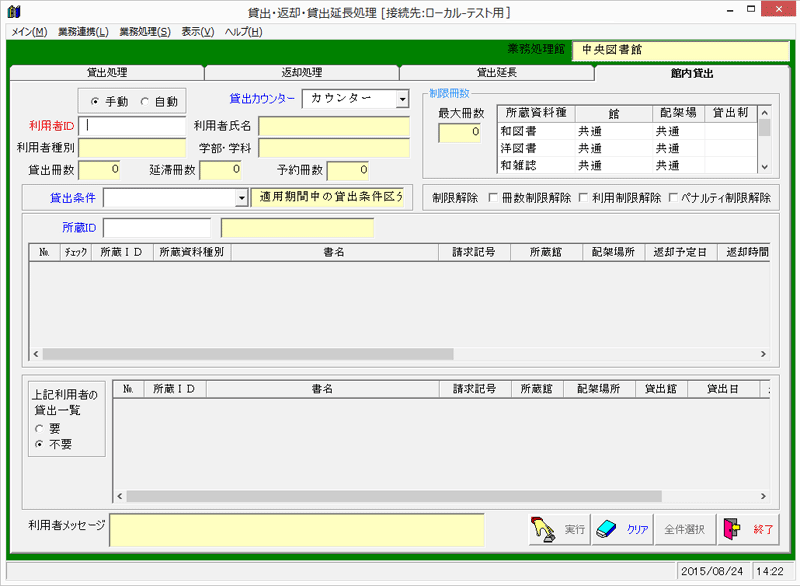Check the ペナルティ制限解除 checkbox
The image size is (800, 586).
coord(673,198)
